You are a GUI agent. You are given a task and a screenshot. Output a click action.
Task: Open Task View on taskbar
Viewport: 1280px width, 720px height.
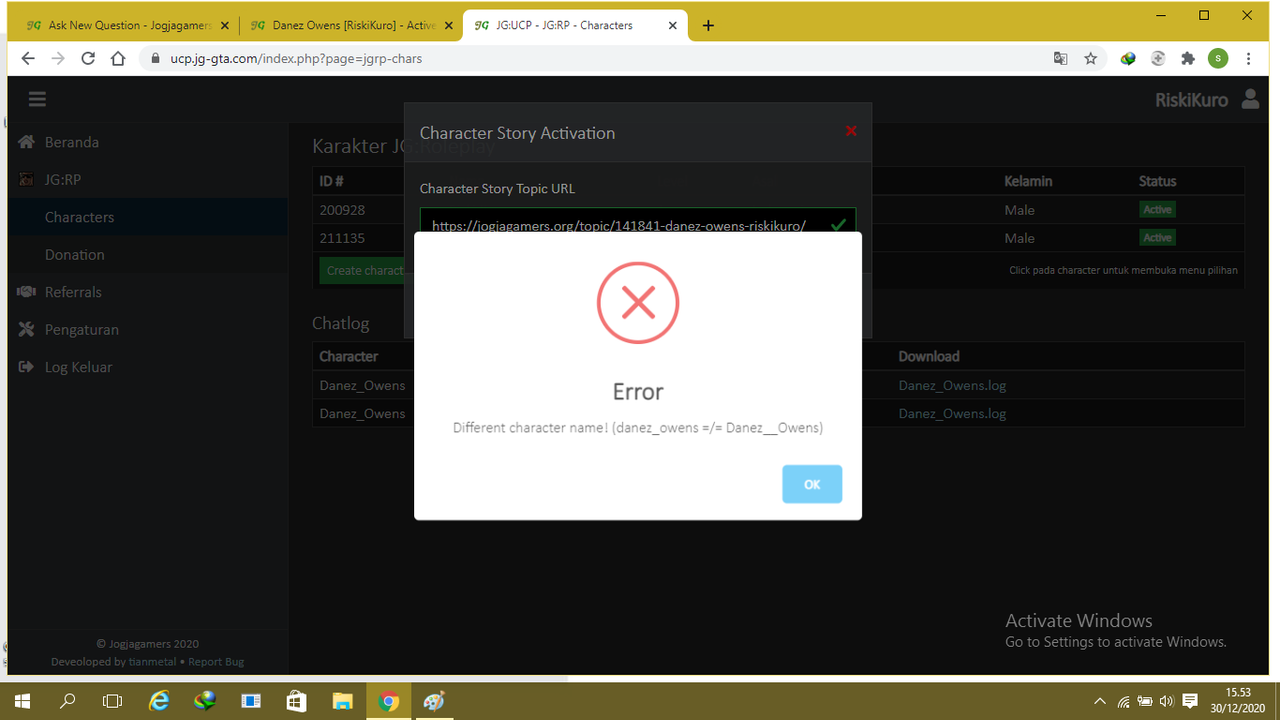(113, 701)
